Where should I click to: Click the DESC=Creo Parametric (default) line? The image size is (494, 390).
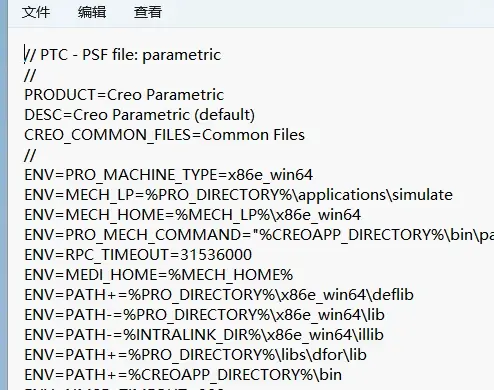(140, 115)
